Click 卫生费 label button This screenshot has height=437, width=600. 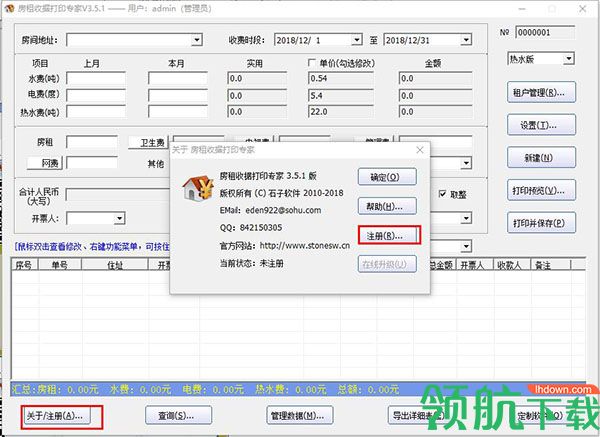pyautogui.click(x=148, y=142)
